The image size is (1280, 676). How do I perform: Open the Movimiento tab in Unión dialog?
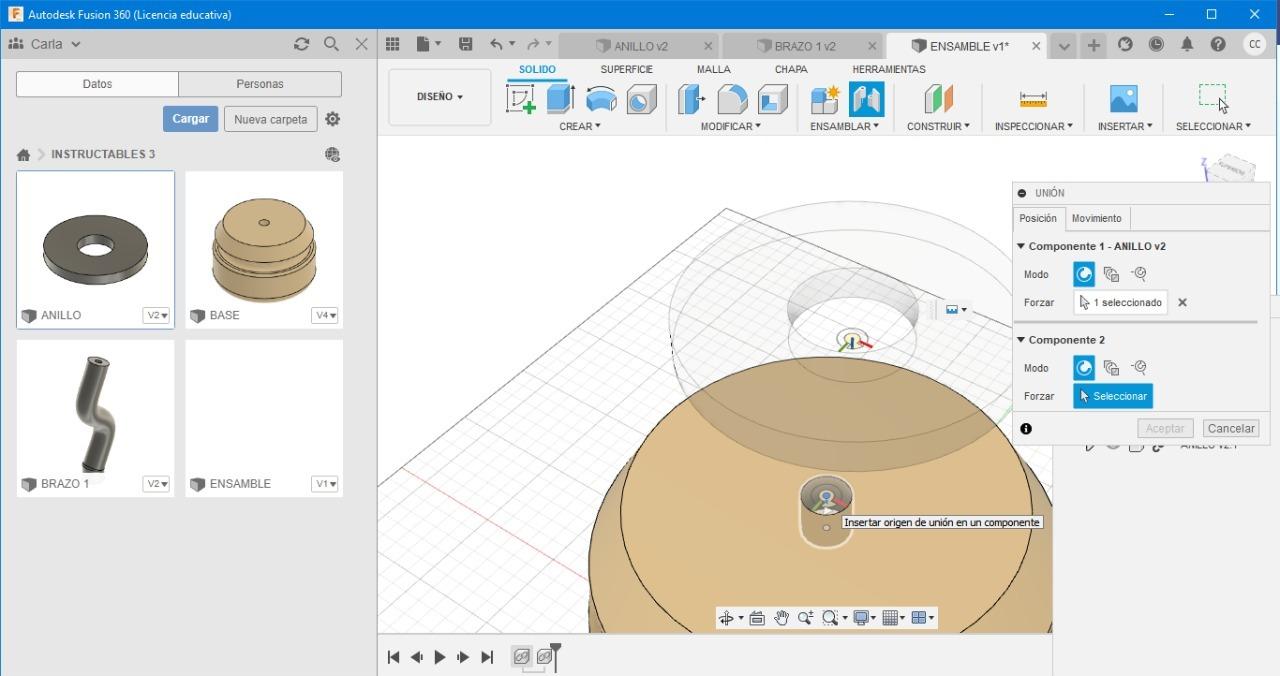[1096, 218]
